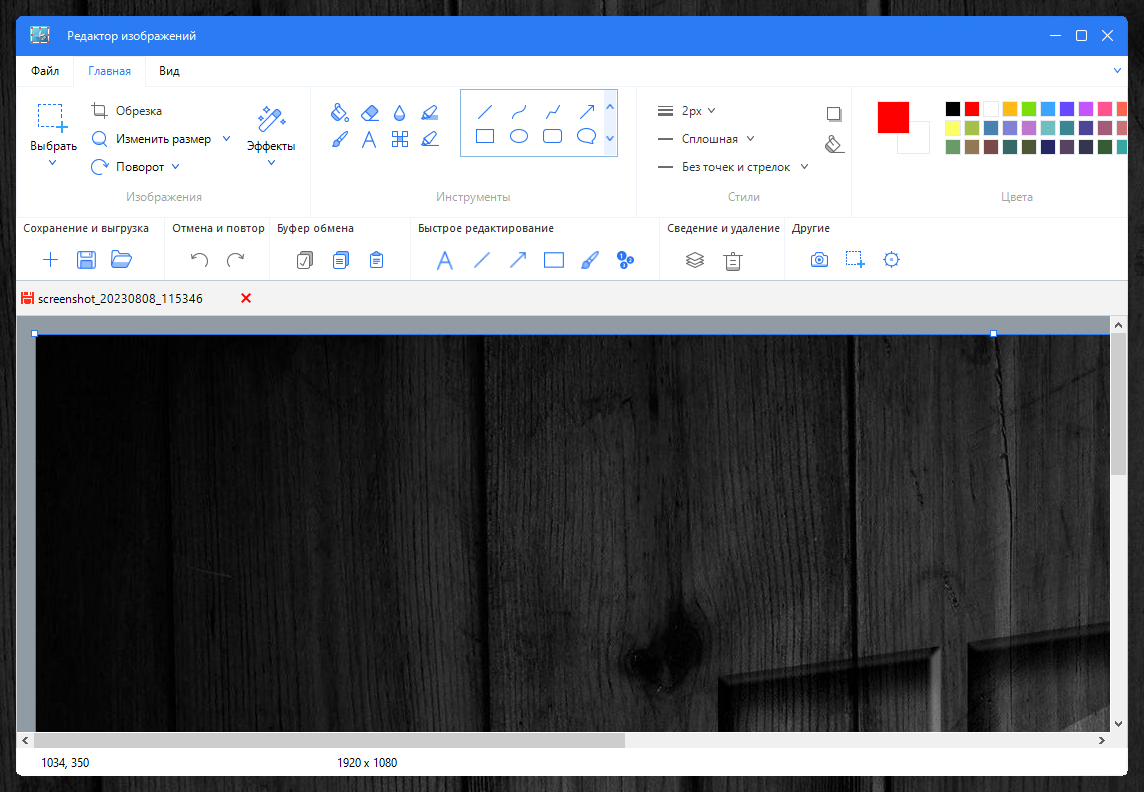Image resolution: width=1144 pixels, height=792 pixels.
Task: Open a file with the folder icon
Action: coord(121,259)
